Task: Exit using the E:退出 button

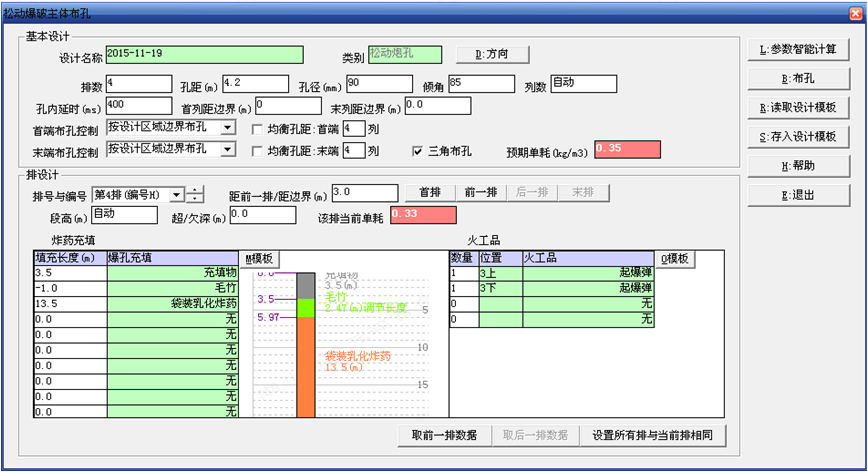Action: tap(798, 195)
